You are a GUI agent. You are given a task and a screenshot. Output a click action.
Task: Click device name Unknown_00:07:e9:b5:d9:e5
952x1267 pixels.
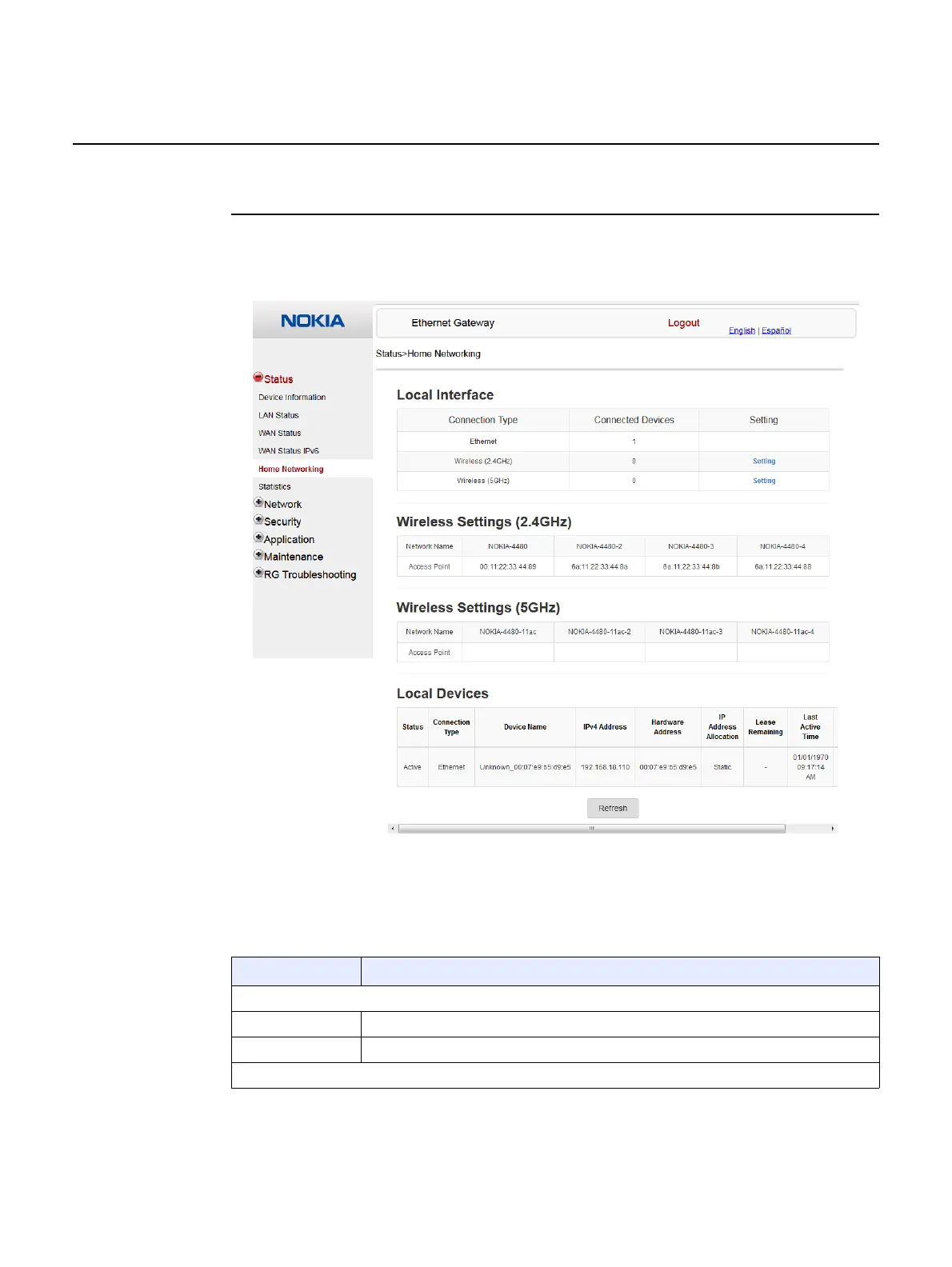(526, 767)
